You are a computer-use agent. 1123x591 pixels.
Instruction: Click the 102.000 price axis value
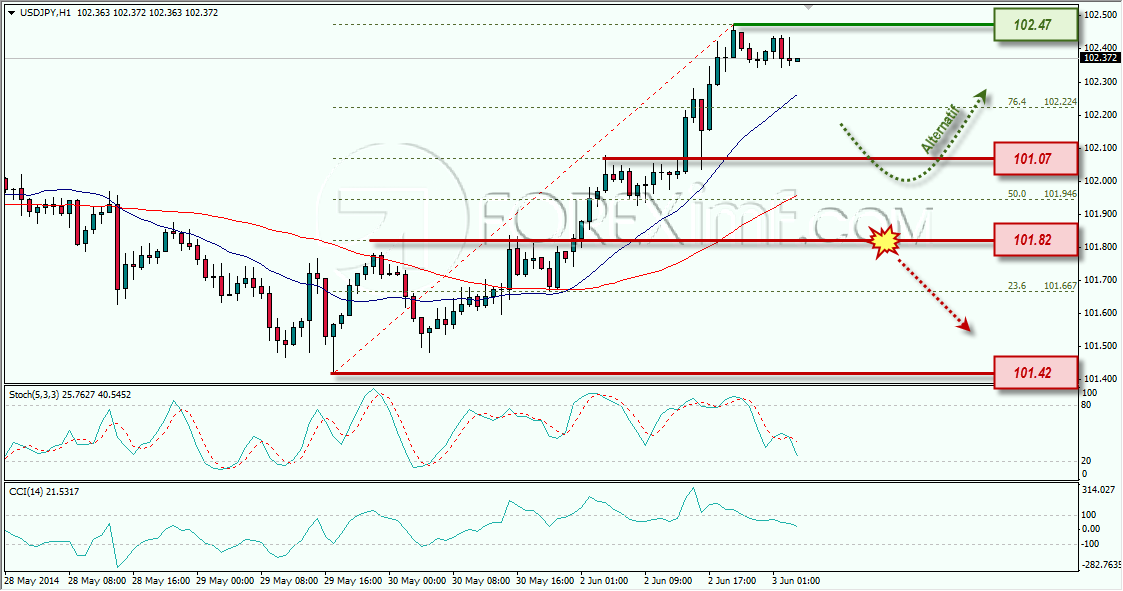(x=1101, y=181)
